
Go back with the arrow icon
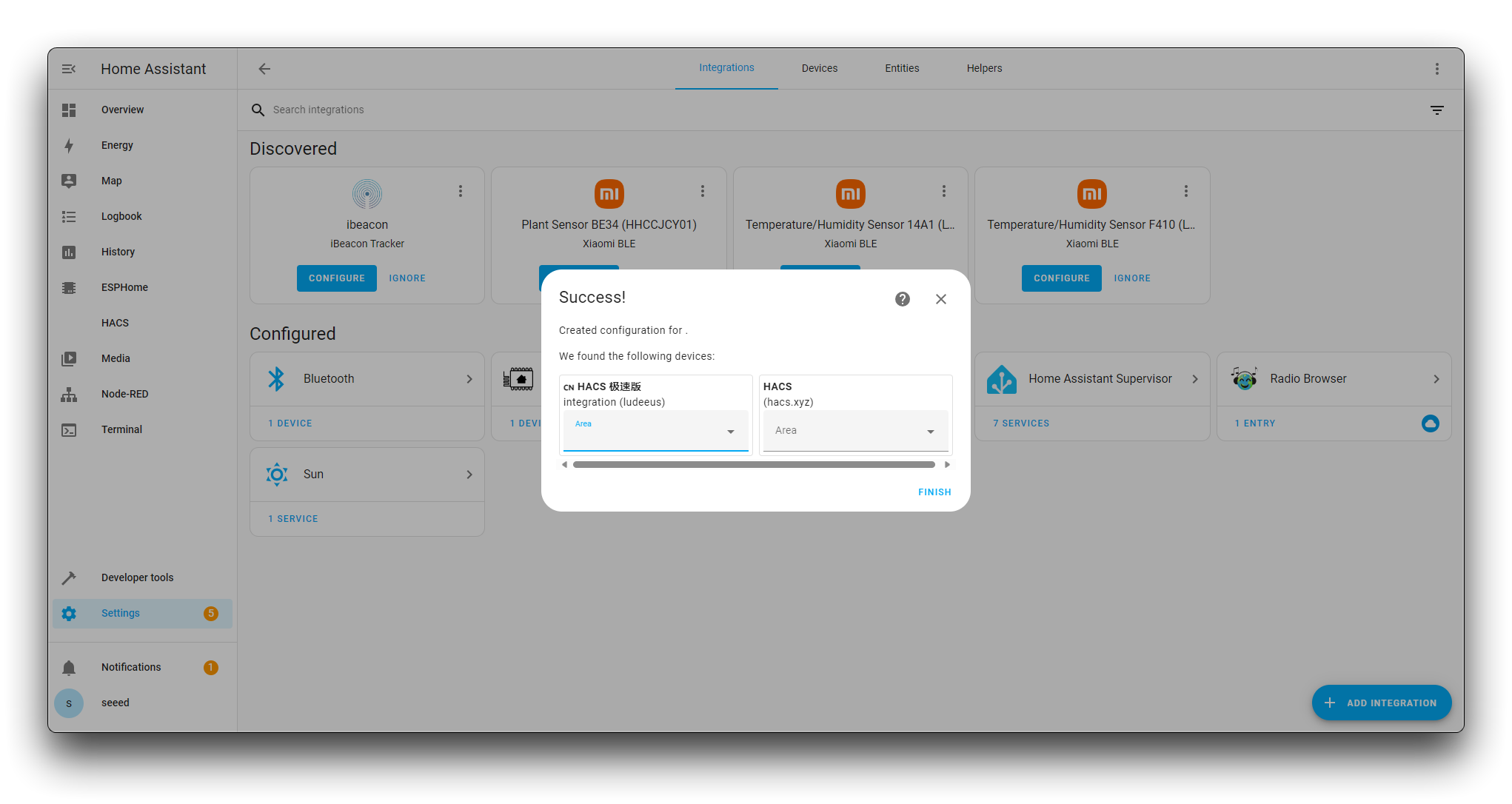(x=264, y=69)
